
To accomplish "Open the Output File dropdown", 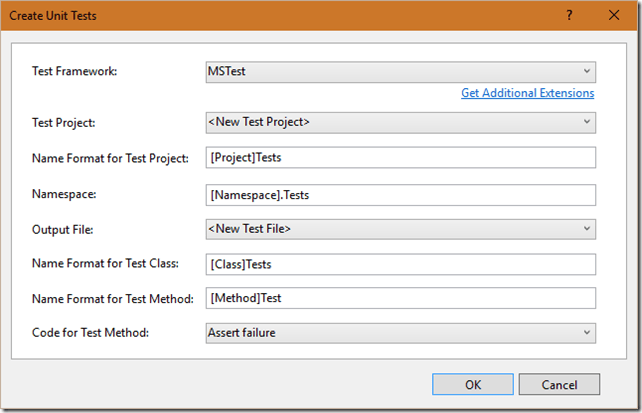I will [399, 229].
